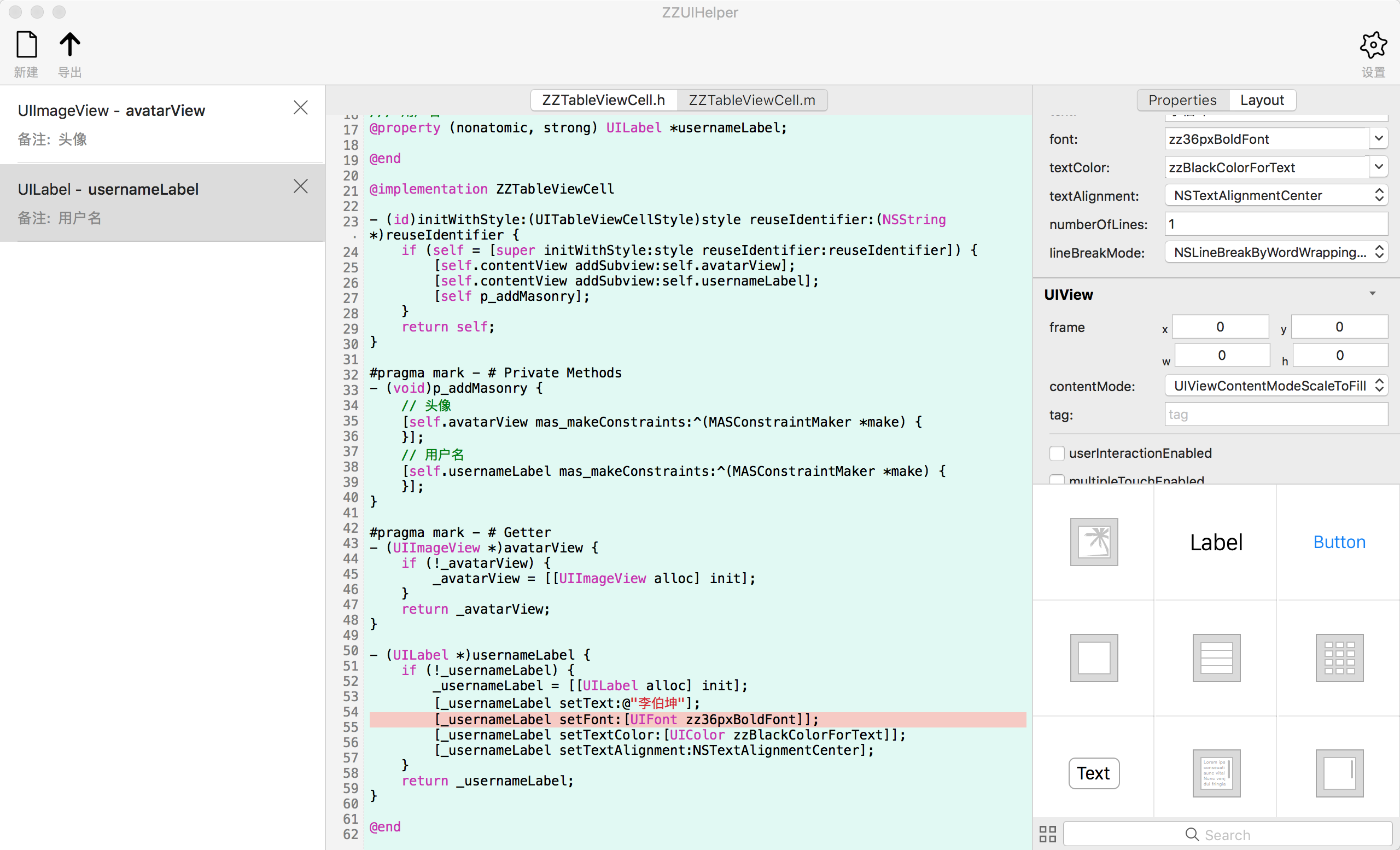Enable userInteractionEnabled checkbox

pyautogui.click(x=1057, y=453)
